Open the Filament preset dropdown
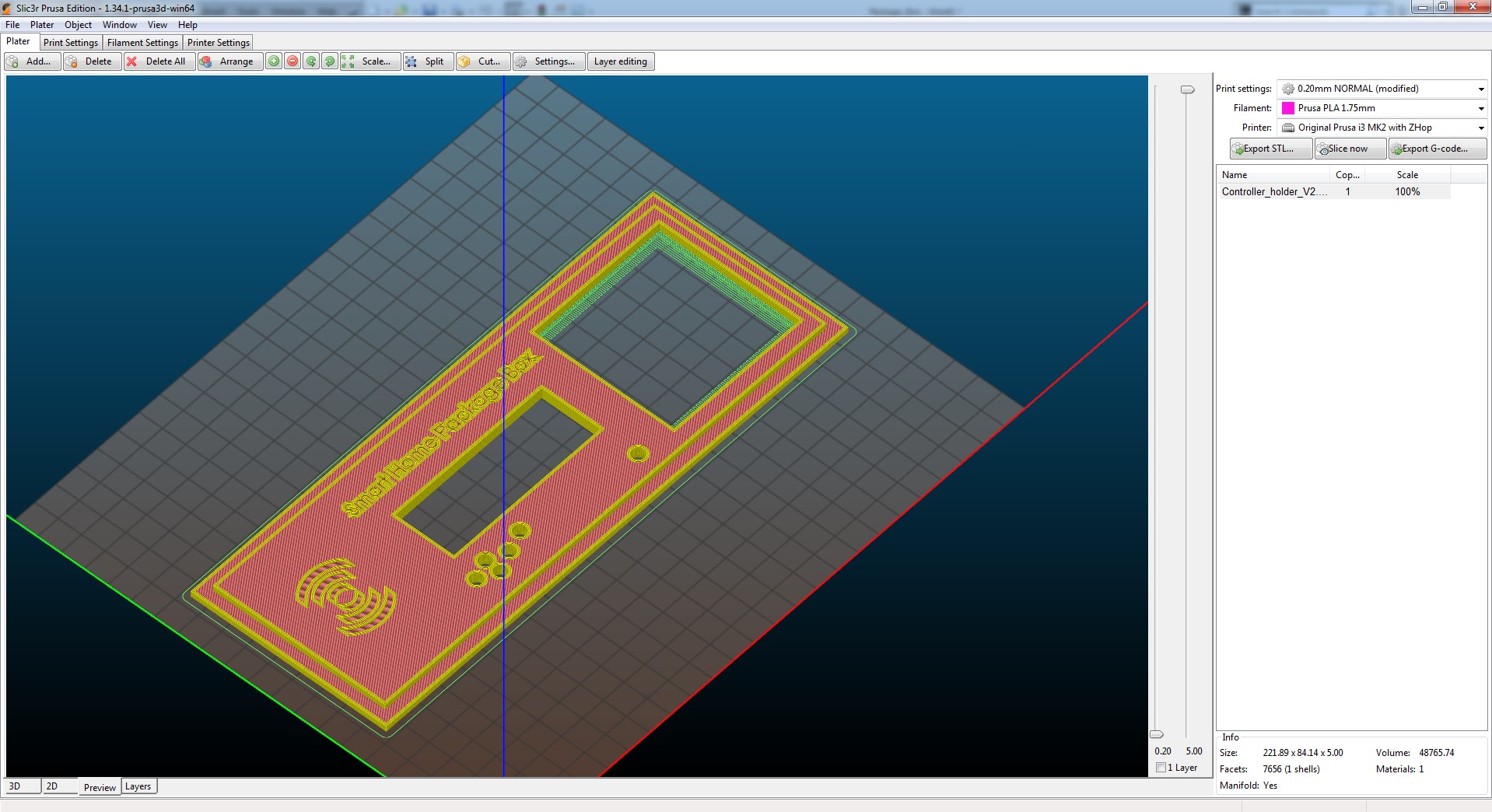 coord(1382,108)
